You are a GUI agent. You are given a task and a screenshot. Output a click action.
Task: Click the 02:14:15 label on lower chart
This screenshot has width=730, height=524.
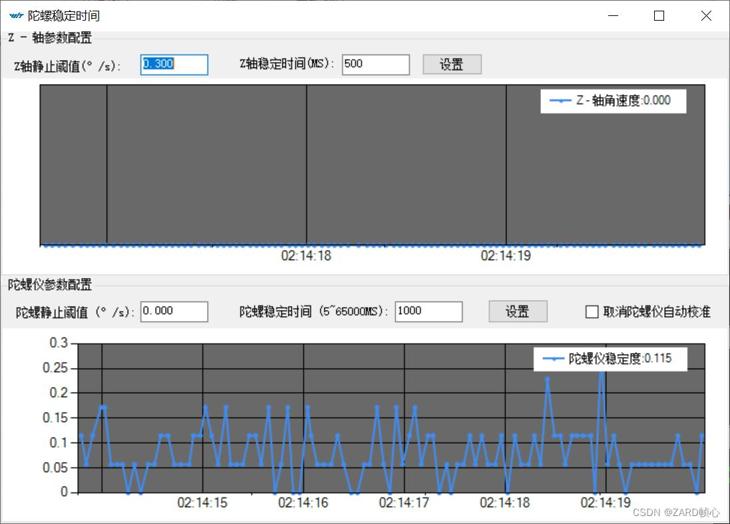203,503
